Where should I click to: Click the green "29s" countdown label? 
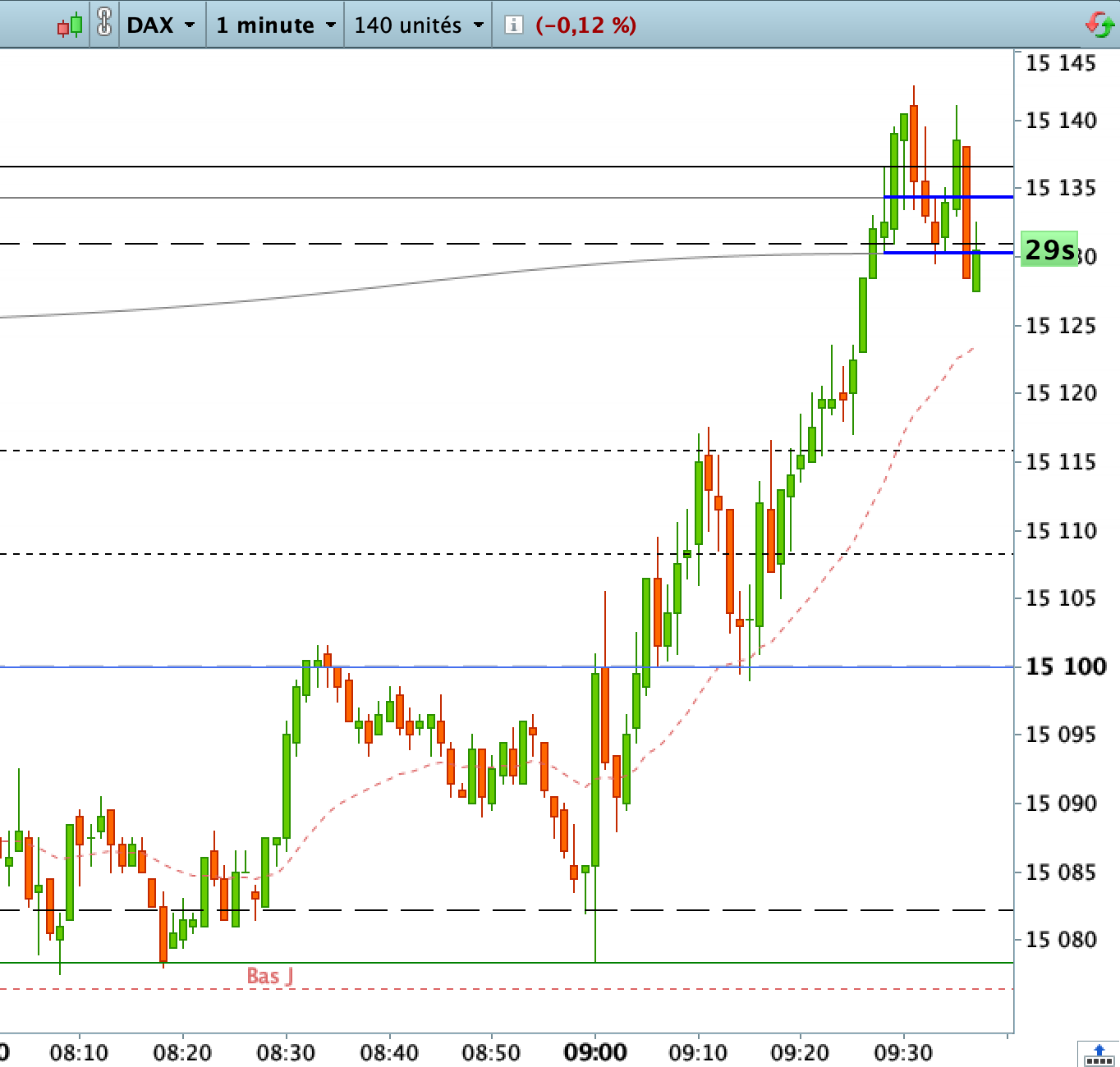coord(1049,250)
